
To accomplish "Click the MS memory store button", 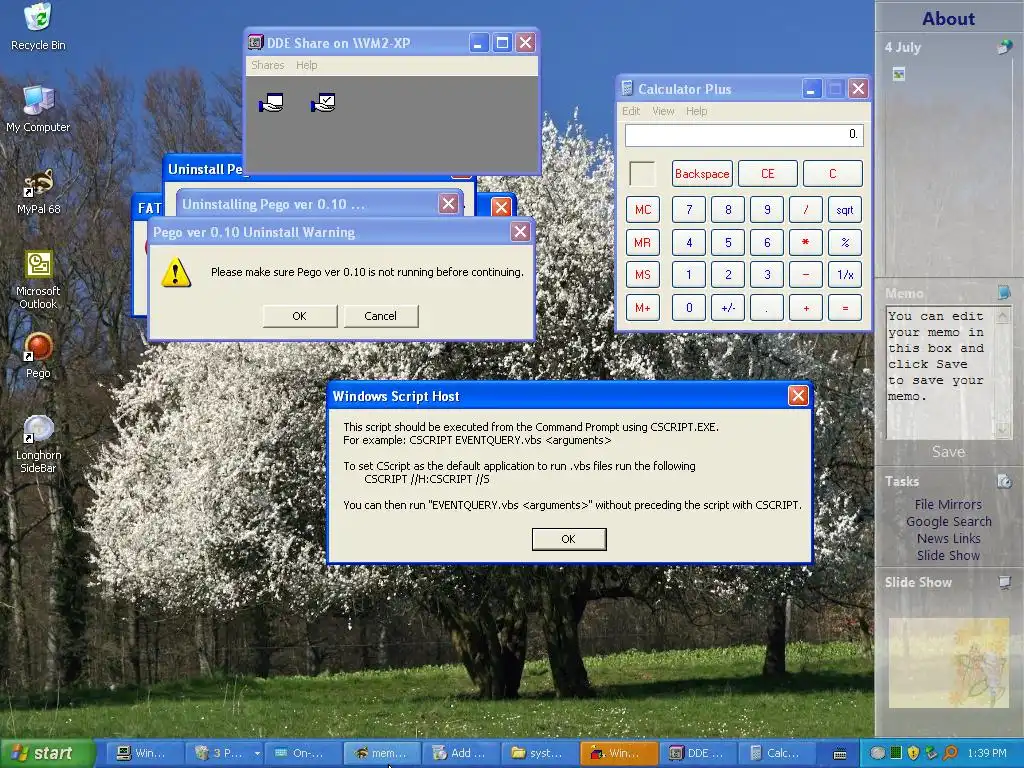I will (643, 275).
